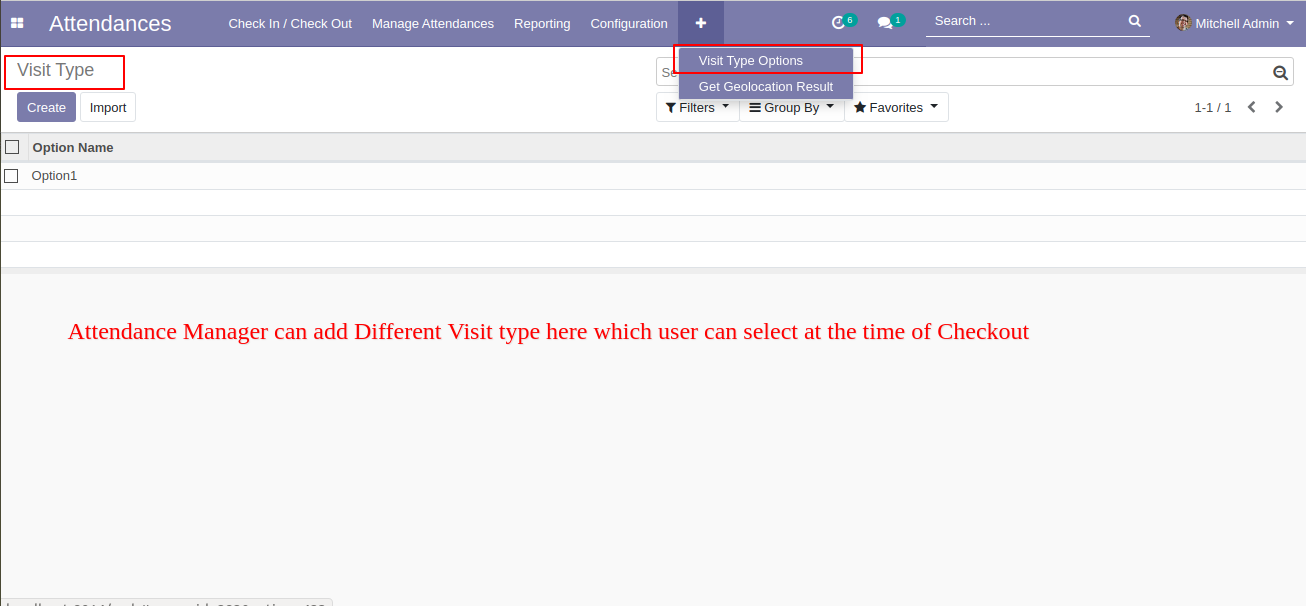This screenshot has width=1306, height=606.
Task: Go to previous page arrow
Action: (x=1251, y=107)
